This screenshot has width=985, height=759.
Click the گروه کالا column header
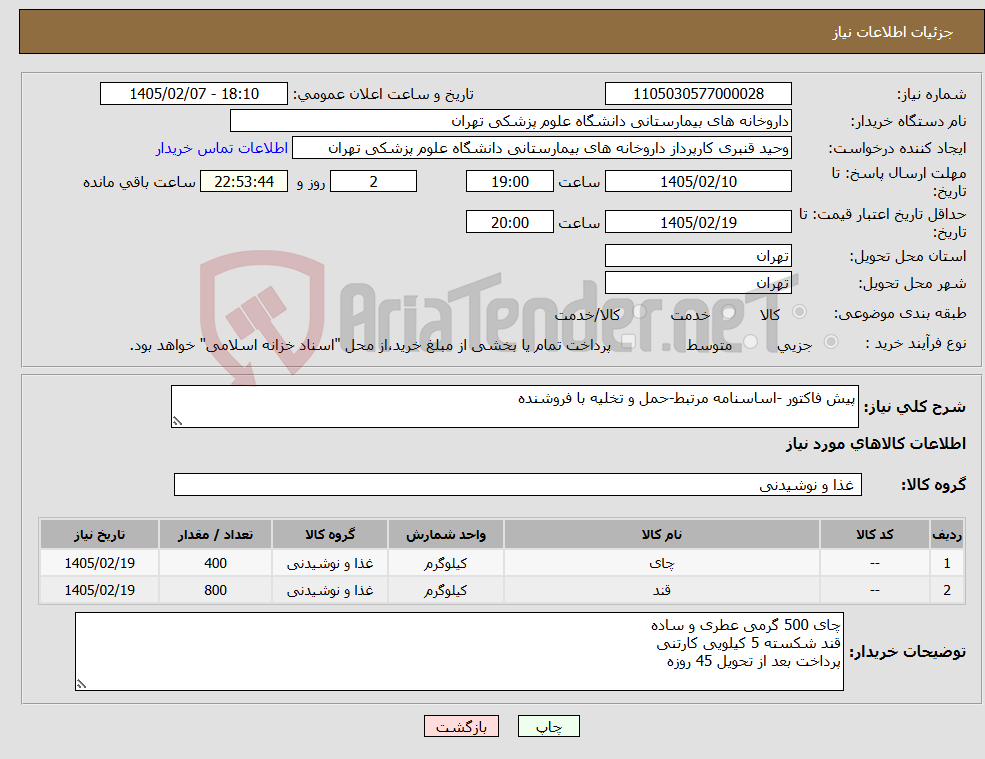click(330, 534)
